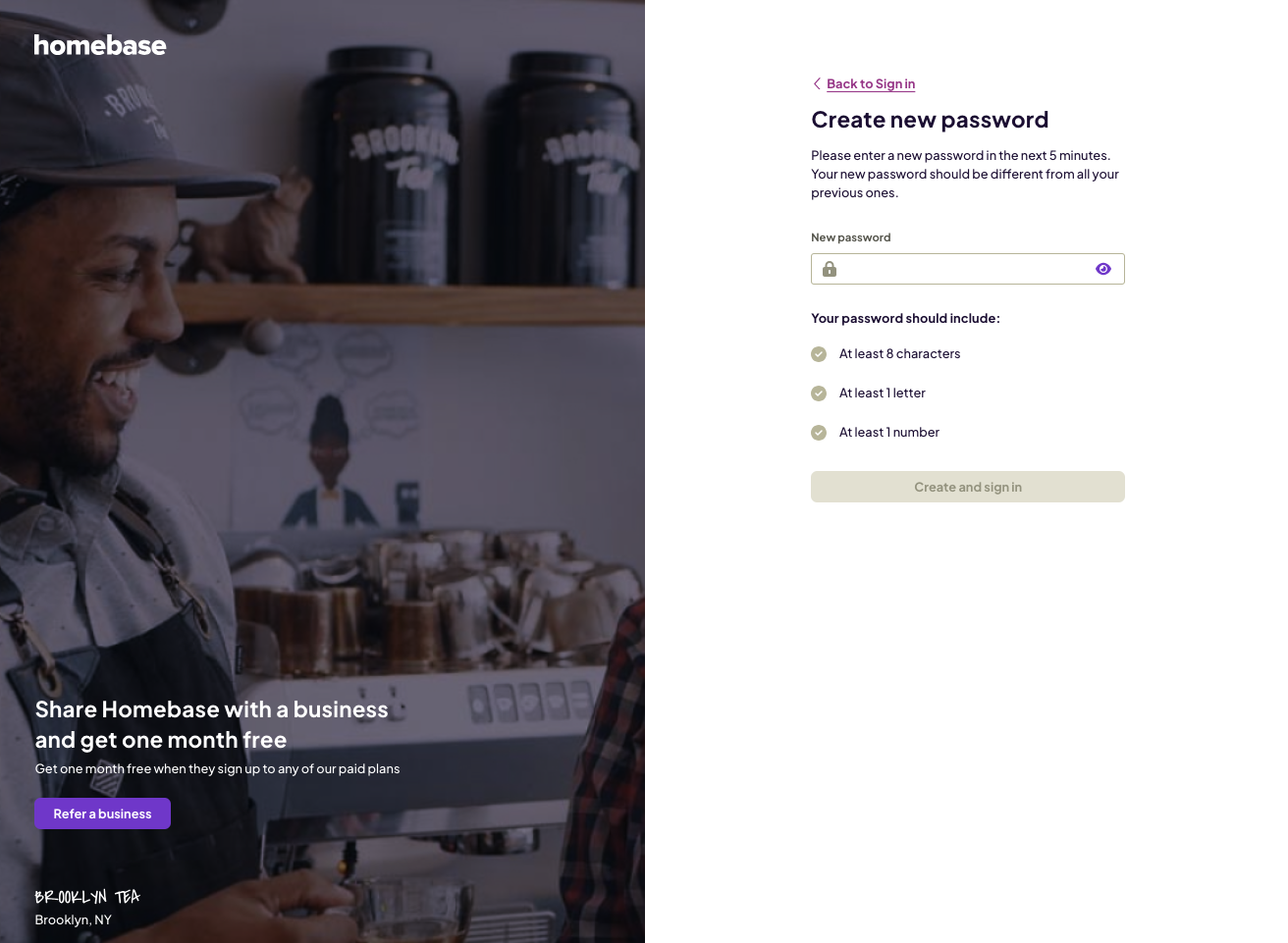This screenshot has height=943, width=1288.
Task: Click the homebase logo
Action: pyautogui.click(x=100, y=45)
